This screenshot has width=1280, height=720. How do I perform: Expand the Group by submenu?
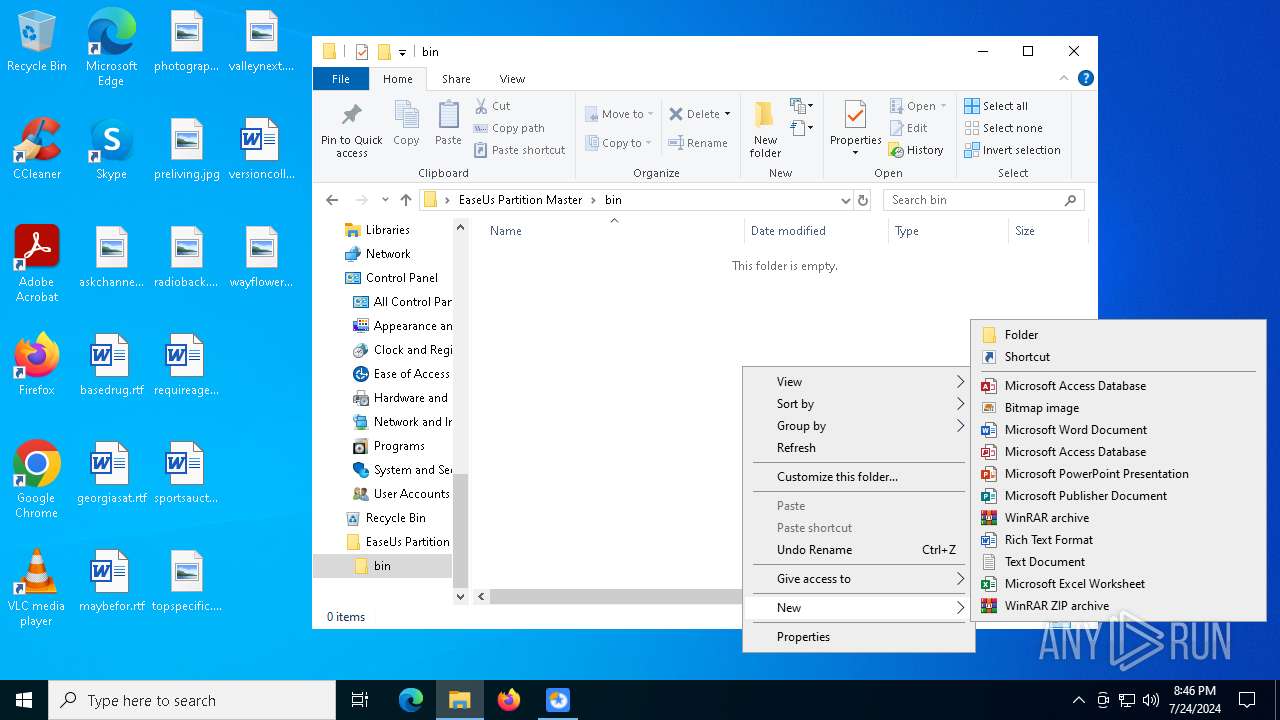click(x=858, y=426)
